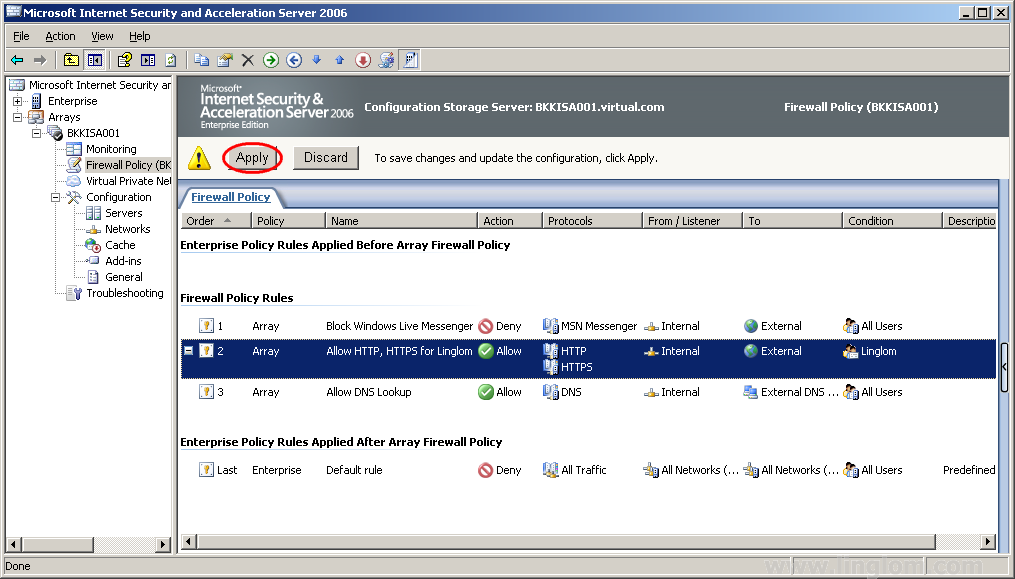Select Servers under Configuration
This screenshot has height=579, width=1015.
tap(124, 213)
